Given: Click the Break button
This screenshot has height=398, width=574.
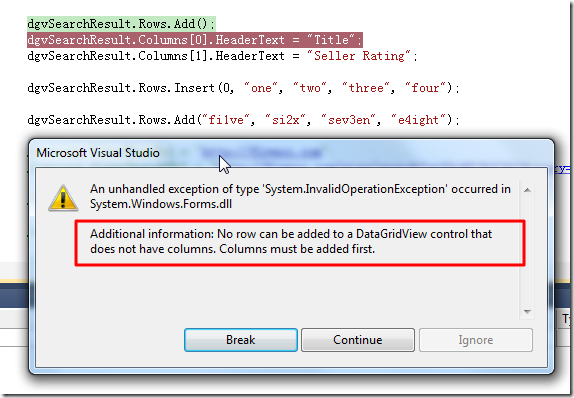Looking at the screenshot, I should [241, 340].
